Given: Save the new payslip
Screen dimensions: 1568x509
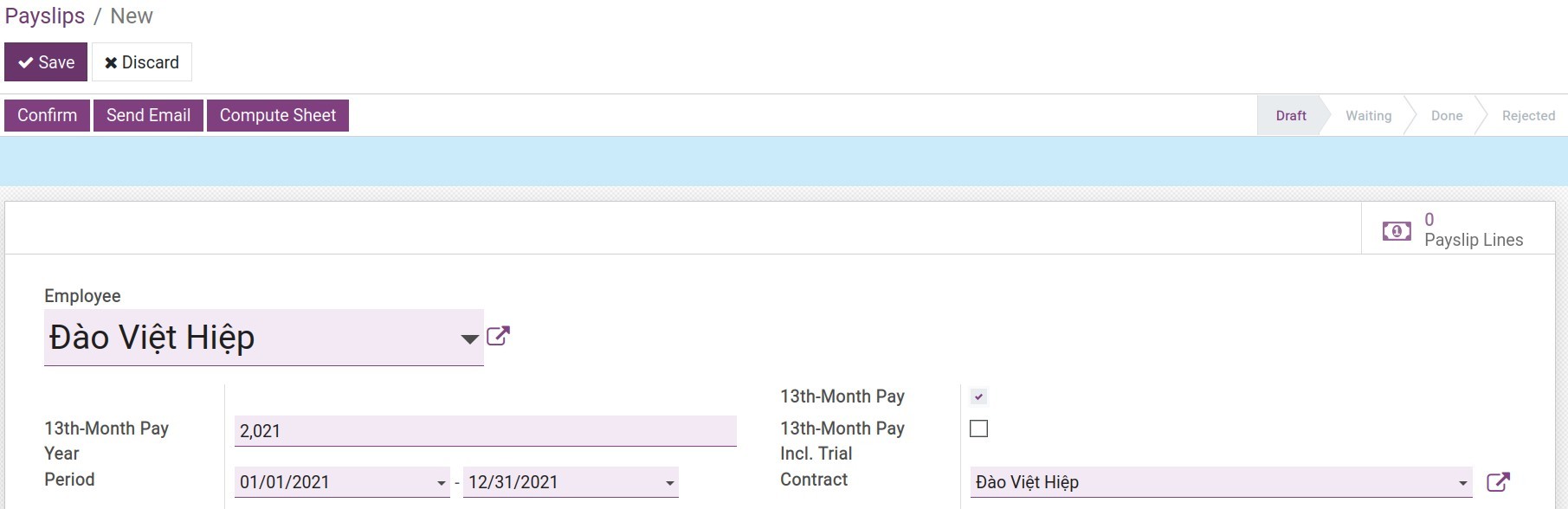Looking at the screenshot, I should pyautogui.click(x=45, y=61).
